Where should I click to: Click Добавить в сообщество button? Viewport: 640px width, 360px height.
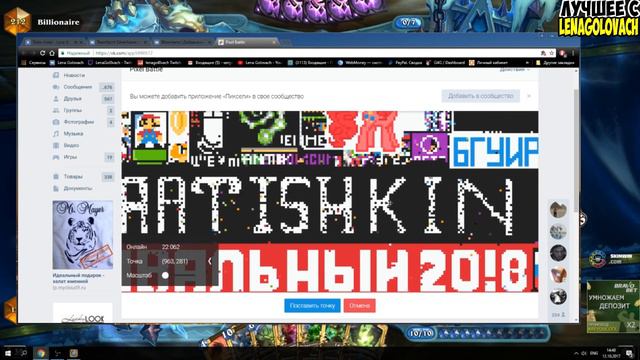(480, 96)
